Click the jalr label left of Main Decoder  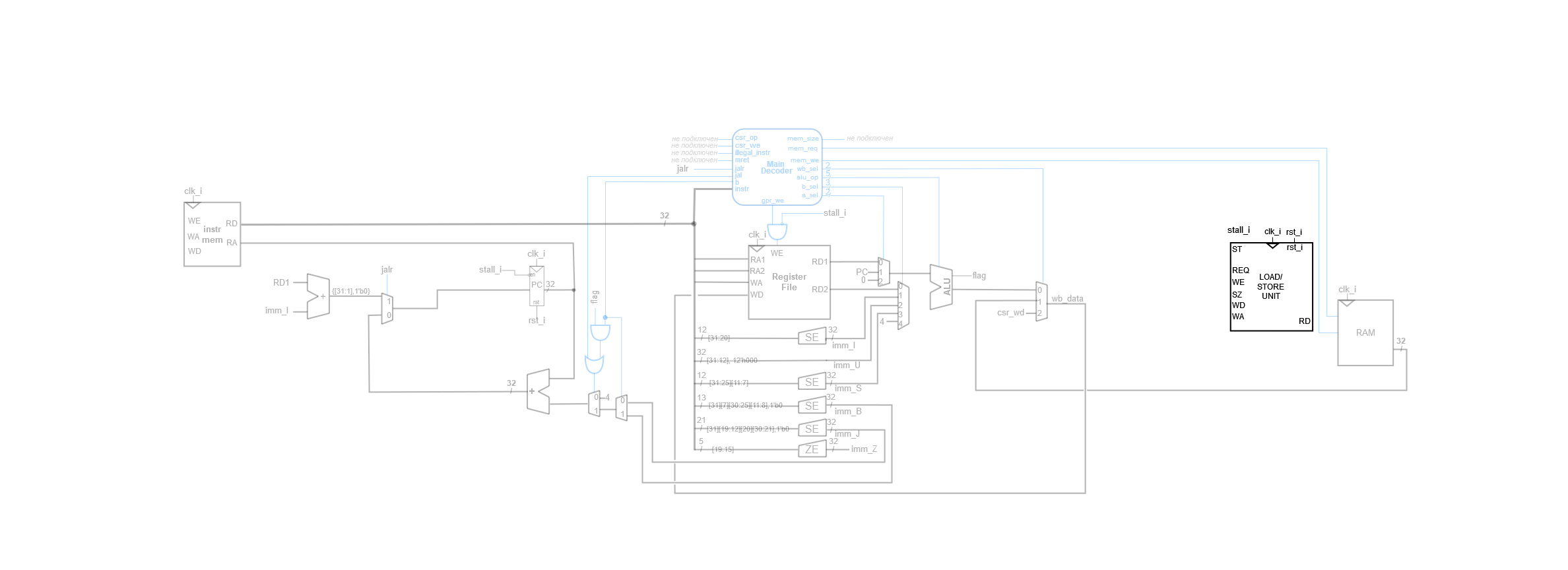(682, 169)
